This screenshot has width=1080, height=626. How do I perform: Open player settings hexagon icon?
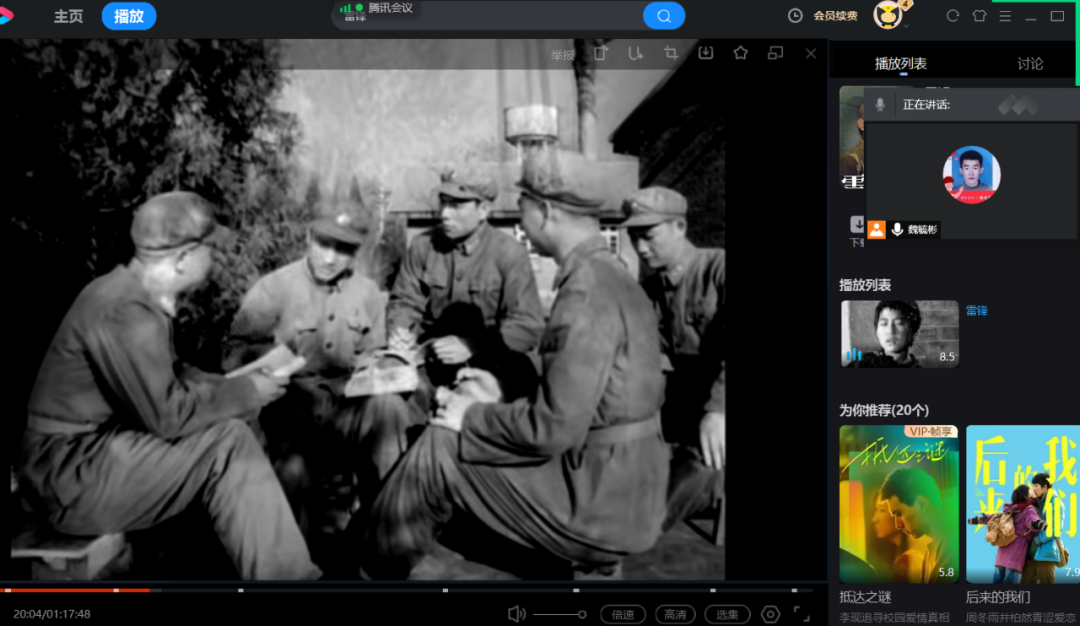click(770, 614)
